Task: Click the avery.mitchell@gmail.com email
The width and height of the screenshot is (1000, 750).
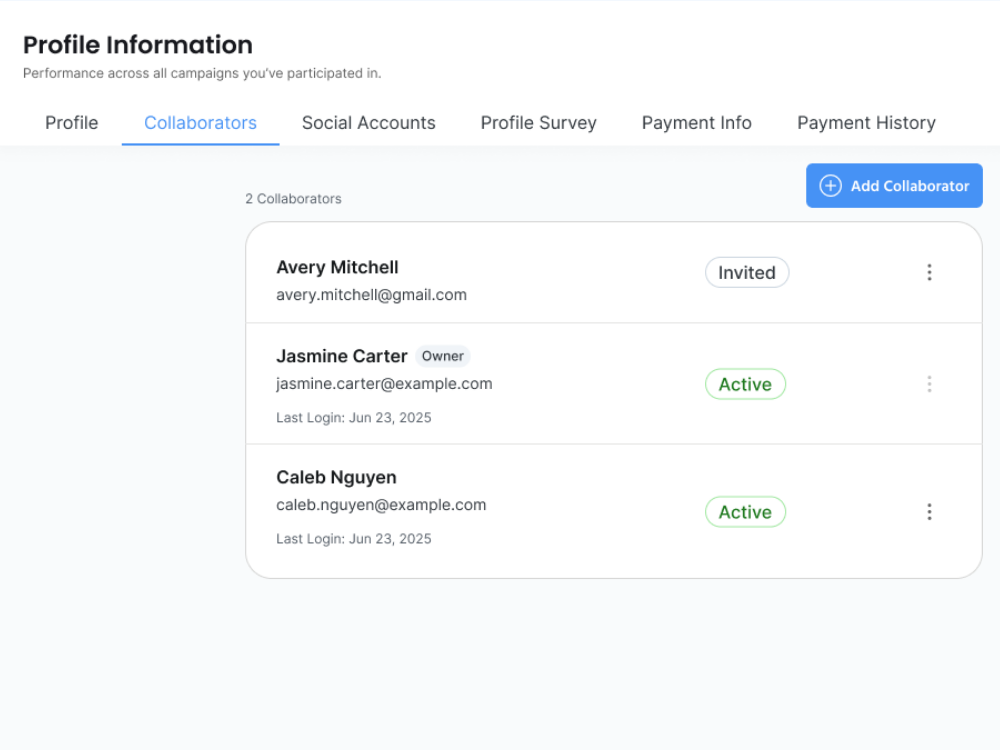Action: (371, 295)
